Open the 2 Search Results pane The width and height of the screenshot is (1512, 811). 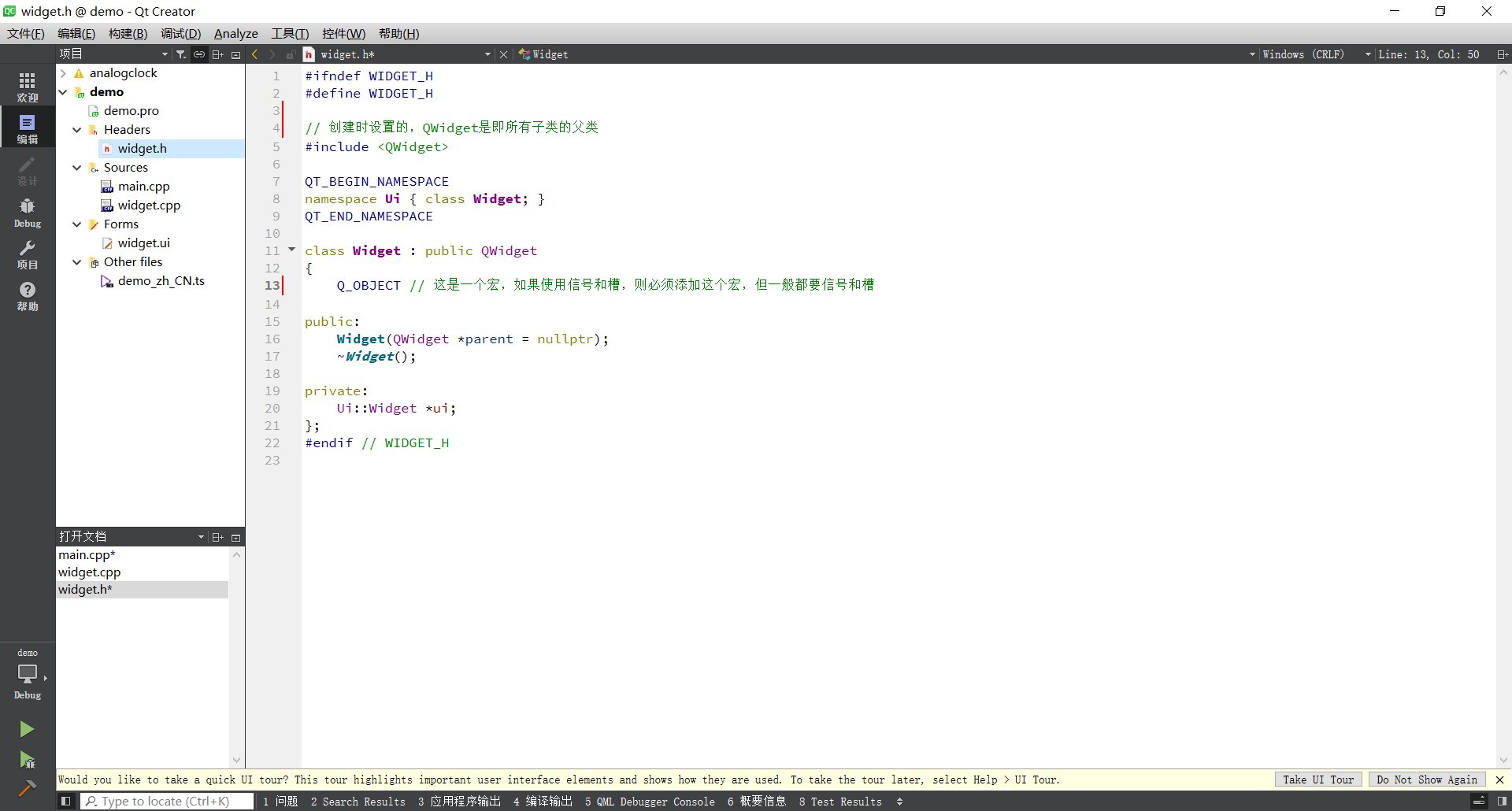[x=358, y=802]
